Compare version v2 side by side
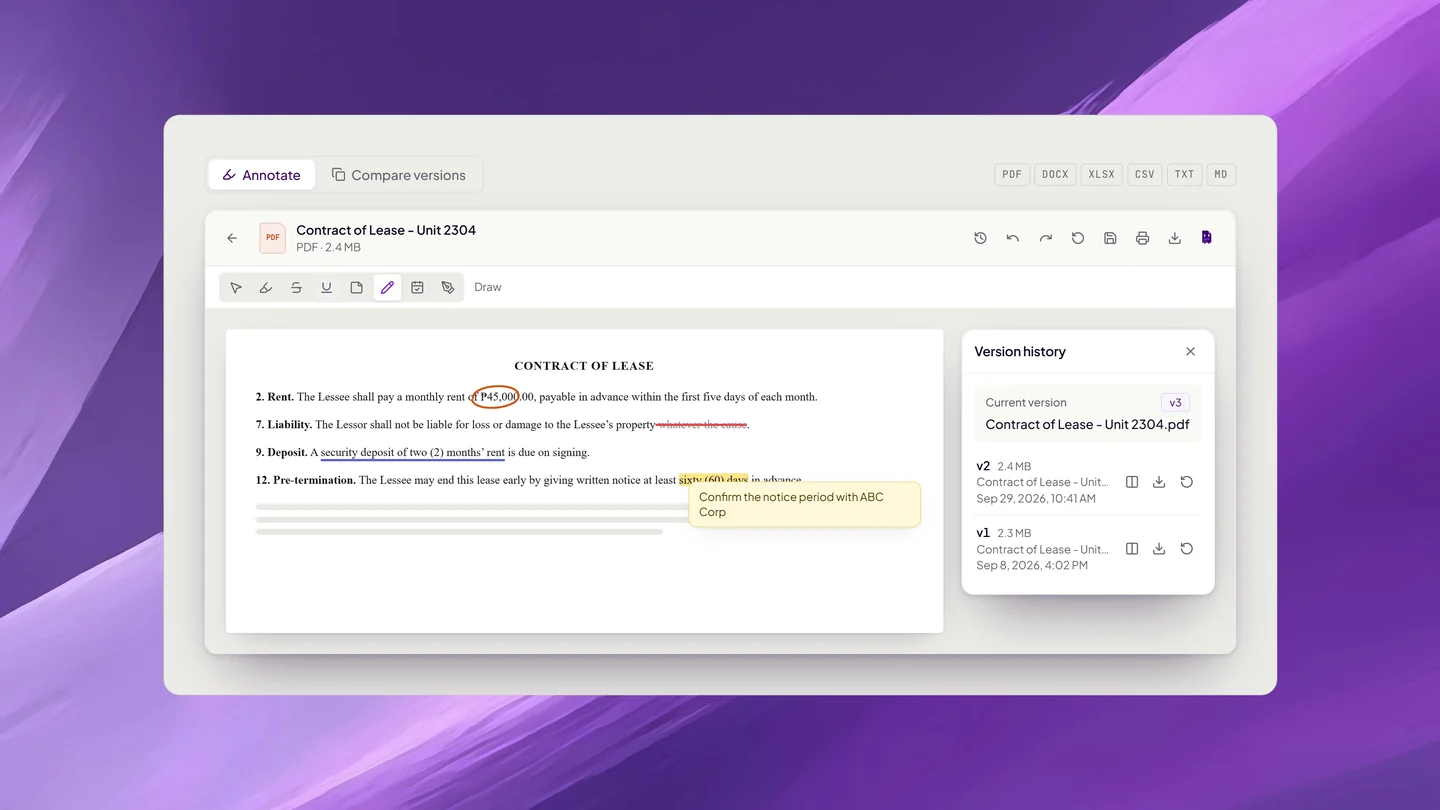This screenshot has width=1440, height=810. [x=1132, y=482]
